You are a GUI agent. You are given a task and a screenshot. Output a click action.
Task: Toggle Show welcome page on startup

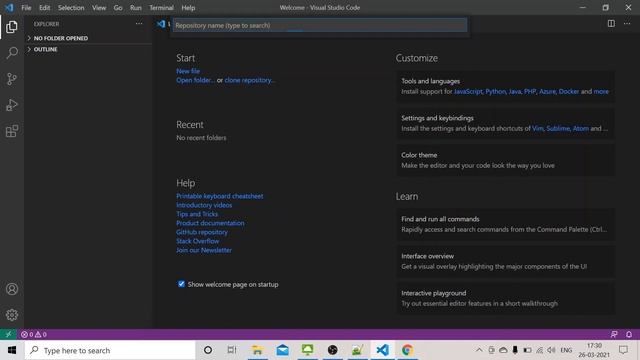(181, 284)
